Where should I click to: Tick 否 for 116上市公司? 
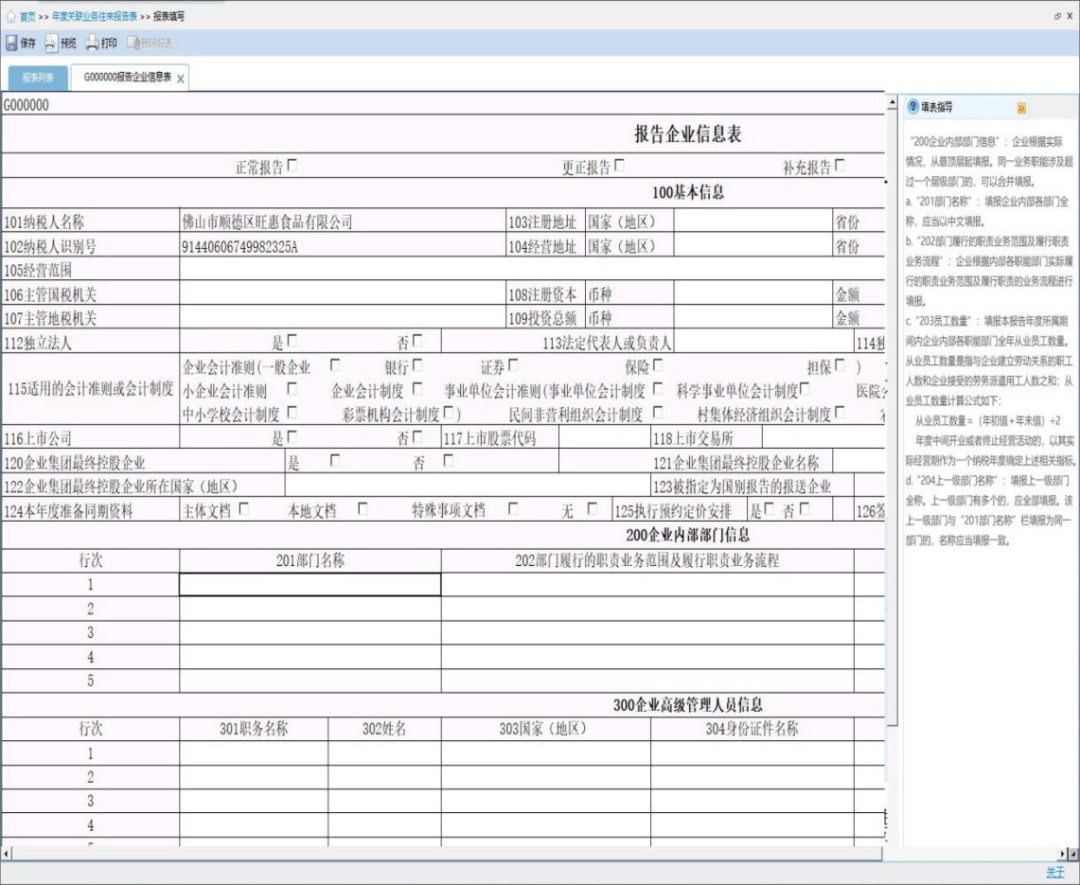point(417,437)
